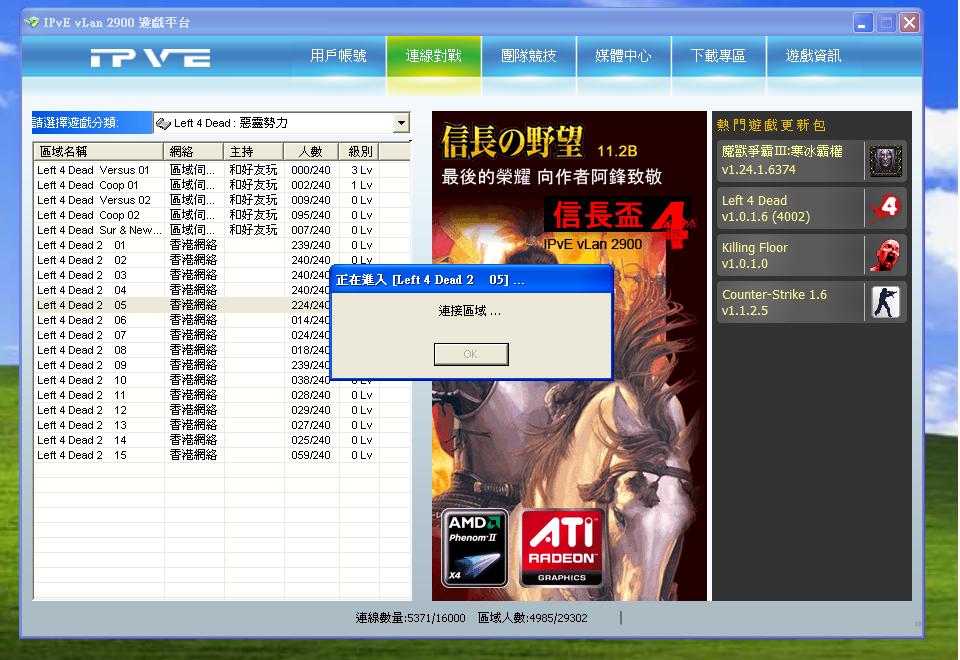Screen dimensions: 960x660
Task: Click the ATI Radeon Graphics badge
Action: 562,548
